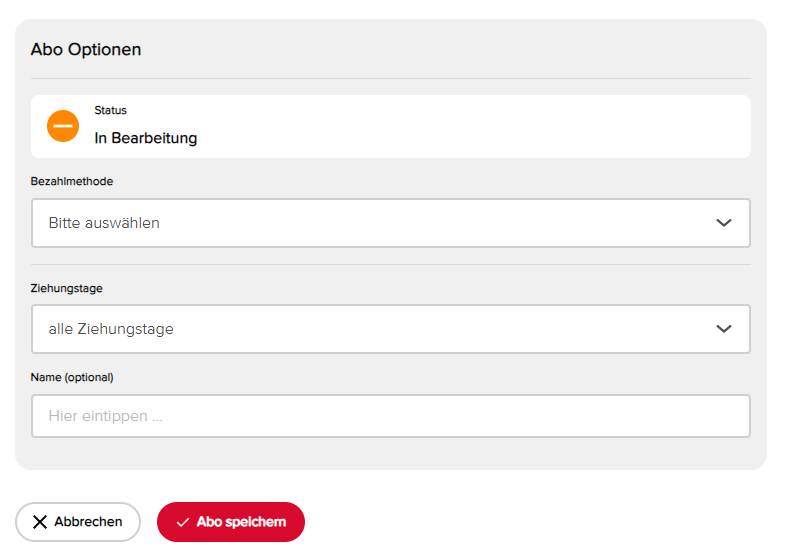785x560 pixels.
Task: Click the checkmark icon on Abo speichern
Action: pyautogui.click(x=183, y=522)
